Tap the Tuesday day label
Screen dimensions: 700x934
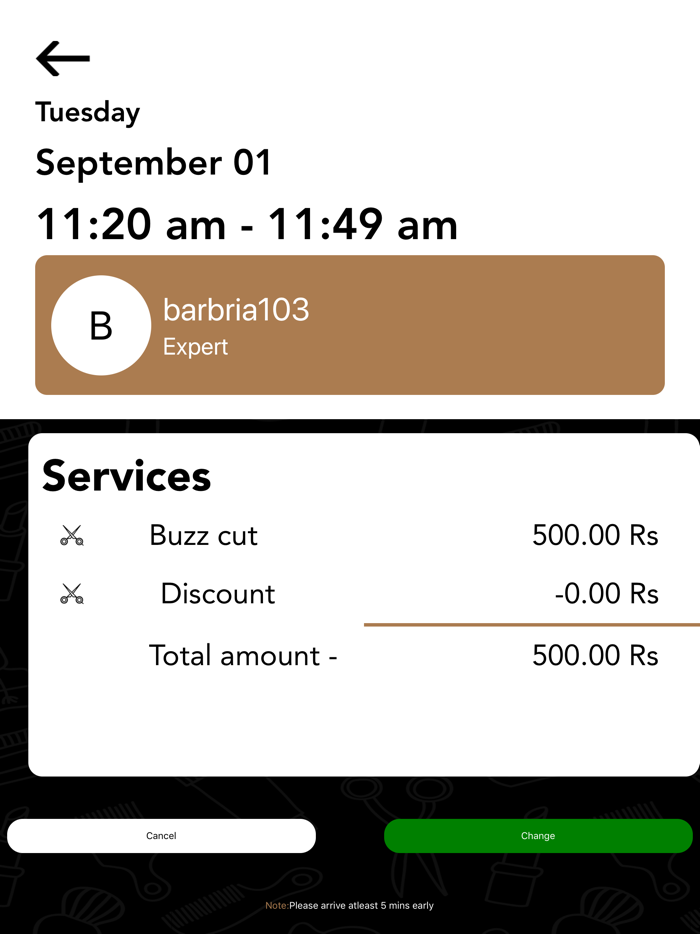coord(88,112)
